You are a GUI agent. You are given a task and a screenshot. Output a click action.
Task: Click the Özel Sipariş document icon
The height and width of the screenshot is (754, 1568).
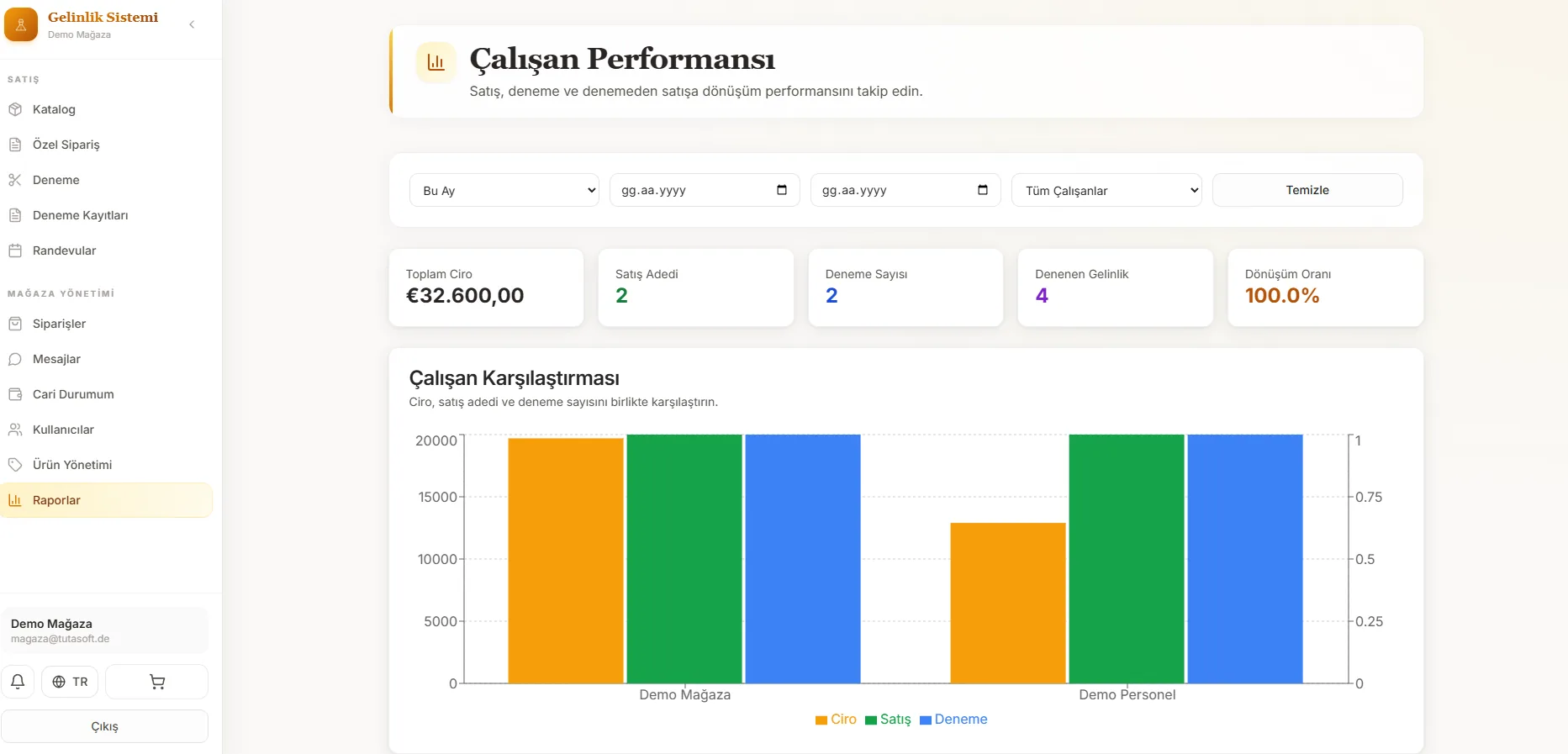[15, 145]
